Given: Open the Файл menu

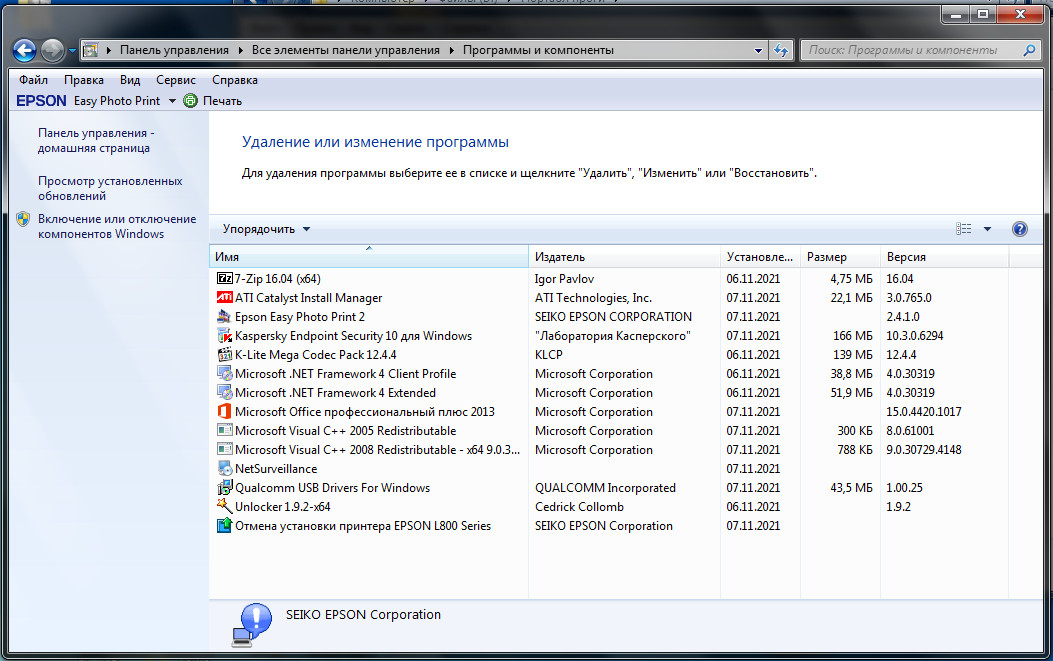Looking at the screenshot, I should 33,80.
